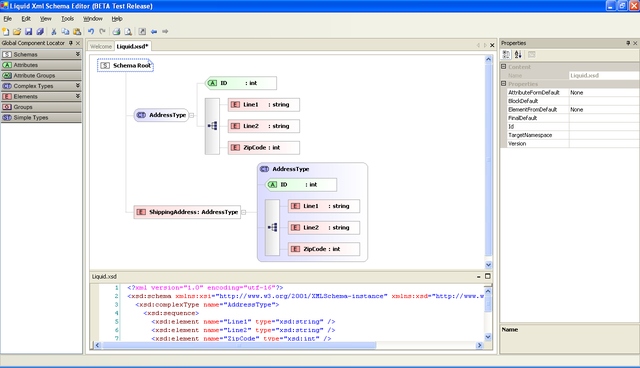Open the Attribute Groups section
Viewport: 640px width, 368px height.
pyautogui.click(x=41, y=75)
